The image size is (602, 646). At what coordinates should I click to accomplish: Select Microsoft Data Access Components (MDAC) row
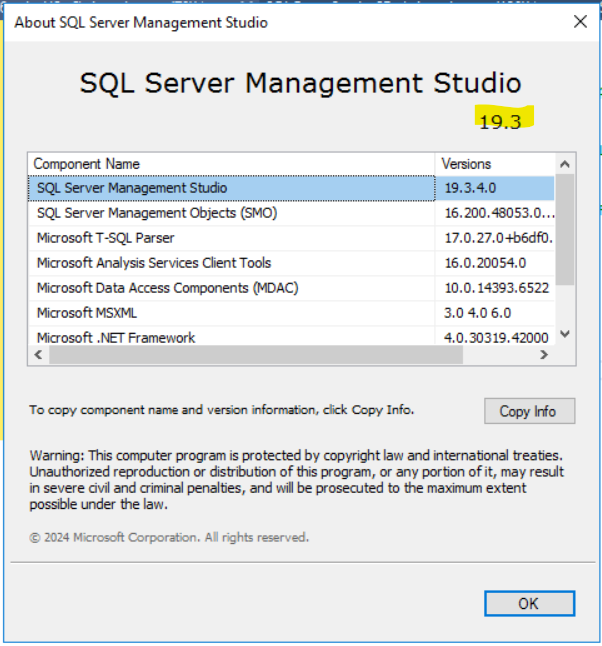click(291, 288)
